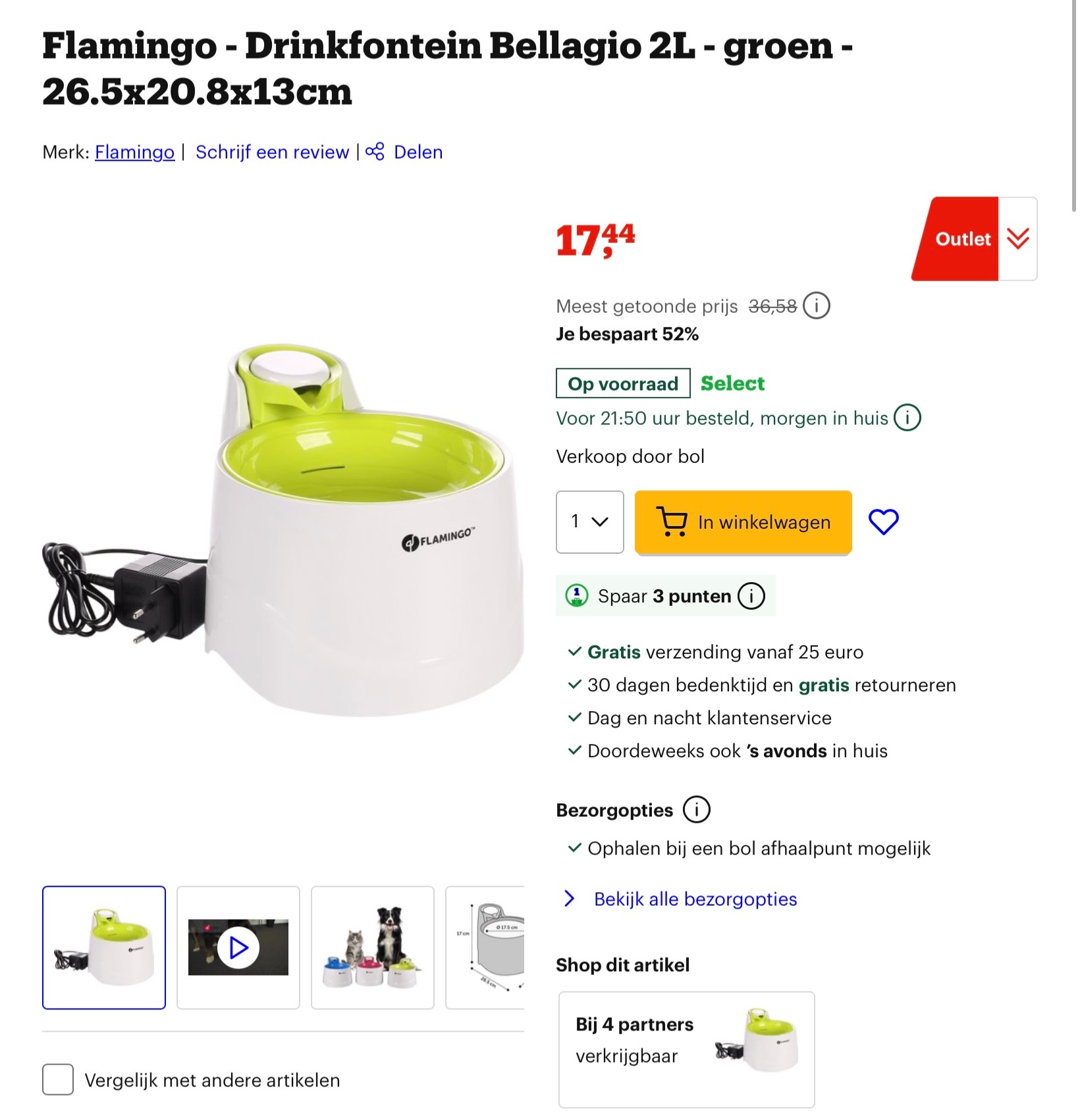Screen dimensions: 1080x1120
Task: Open the quantity dropdown showing 1
Action: tap(589, 522)
